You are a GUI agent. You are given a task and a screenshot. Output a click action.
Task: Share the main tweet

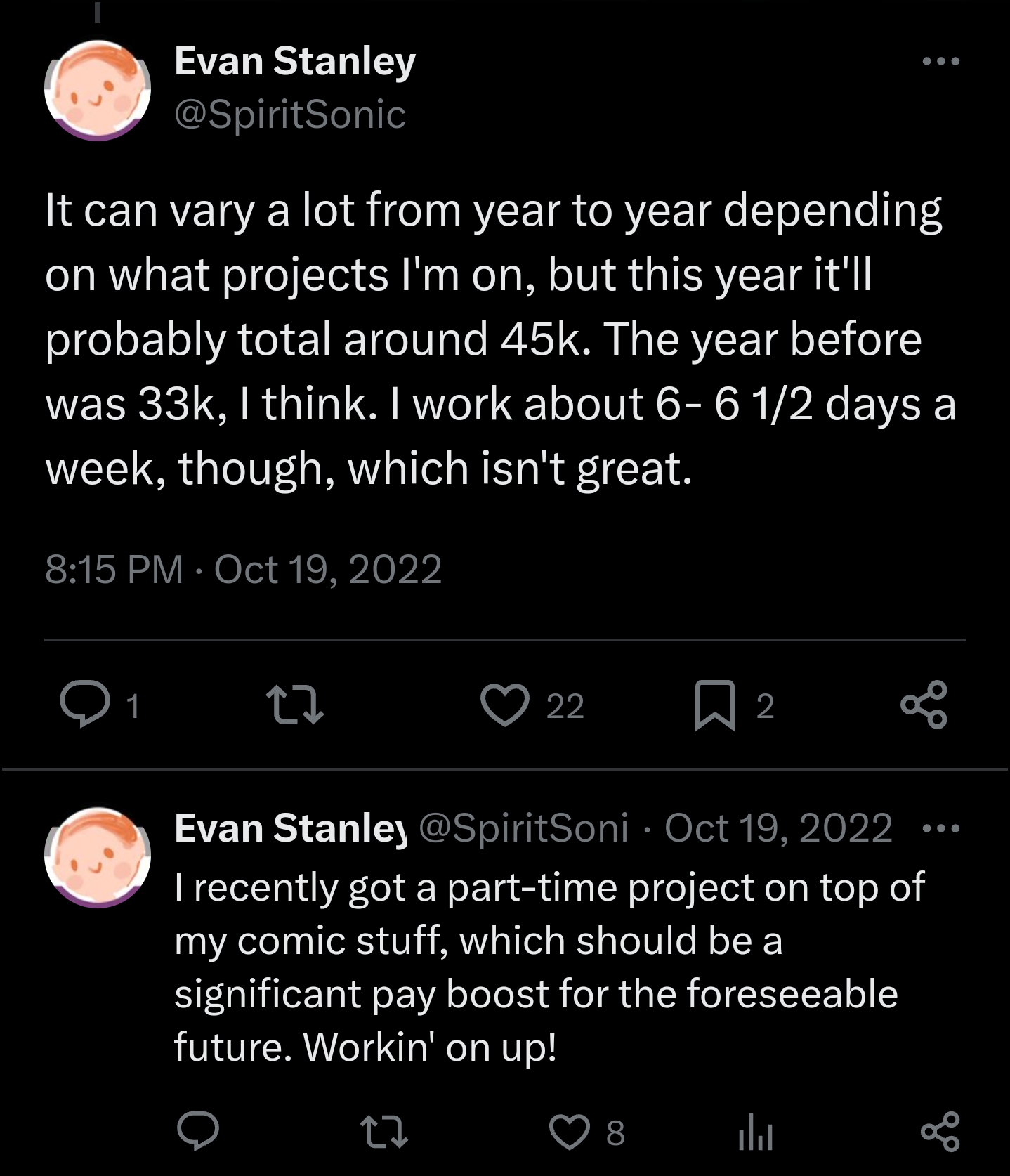point(924,705)
